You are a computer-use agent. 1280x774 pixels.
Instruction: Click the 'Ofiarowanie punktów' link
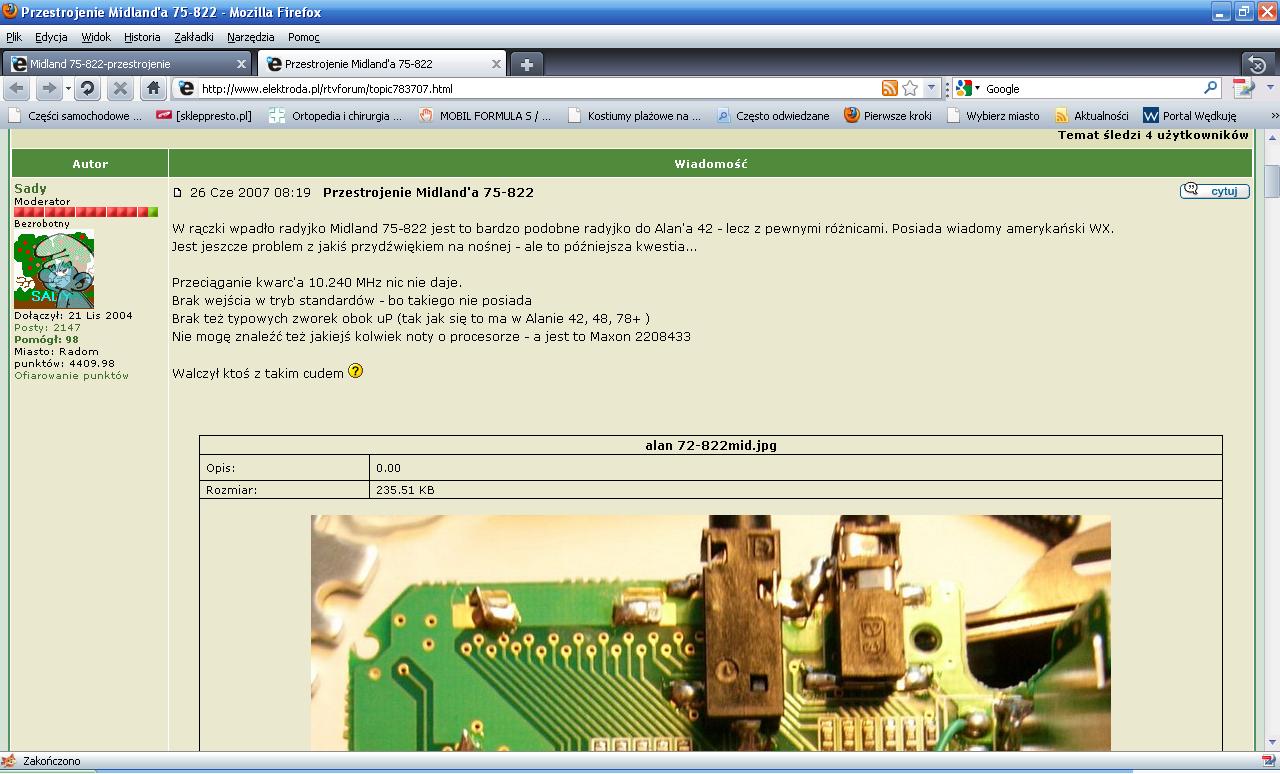[72, 376]
